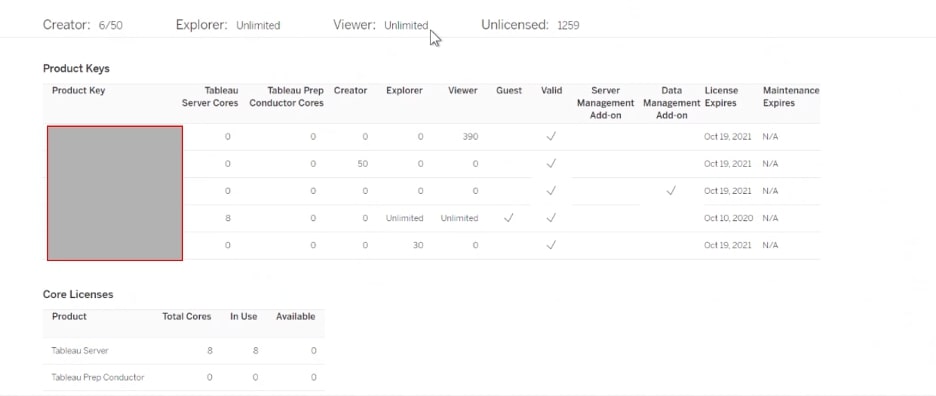
Task: Select the Tableau Prep Conductor row
Action: pyautogui.click(x=184, y=377)
